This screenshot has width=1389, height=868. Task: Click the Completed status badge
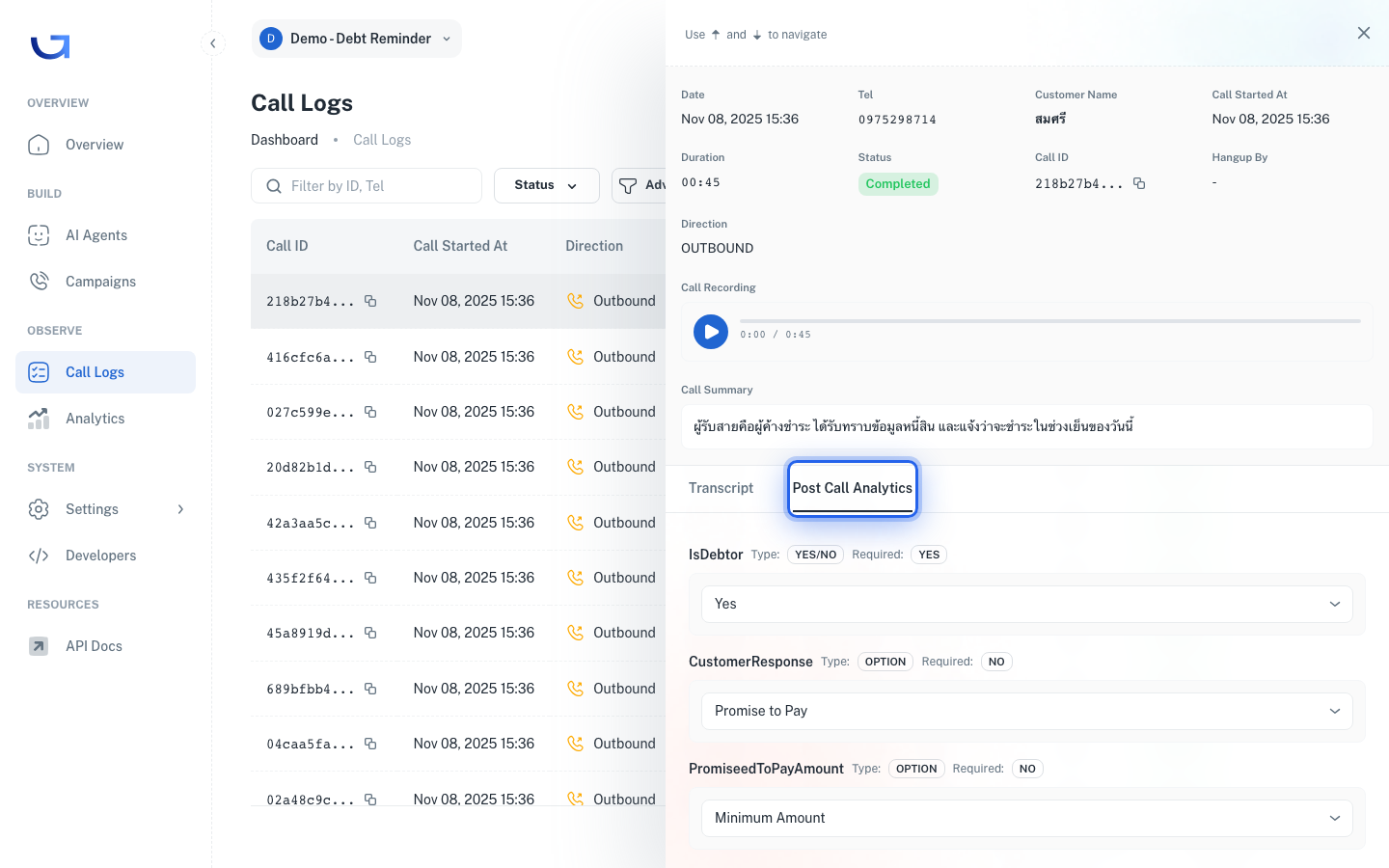pos(898,184)
